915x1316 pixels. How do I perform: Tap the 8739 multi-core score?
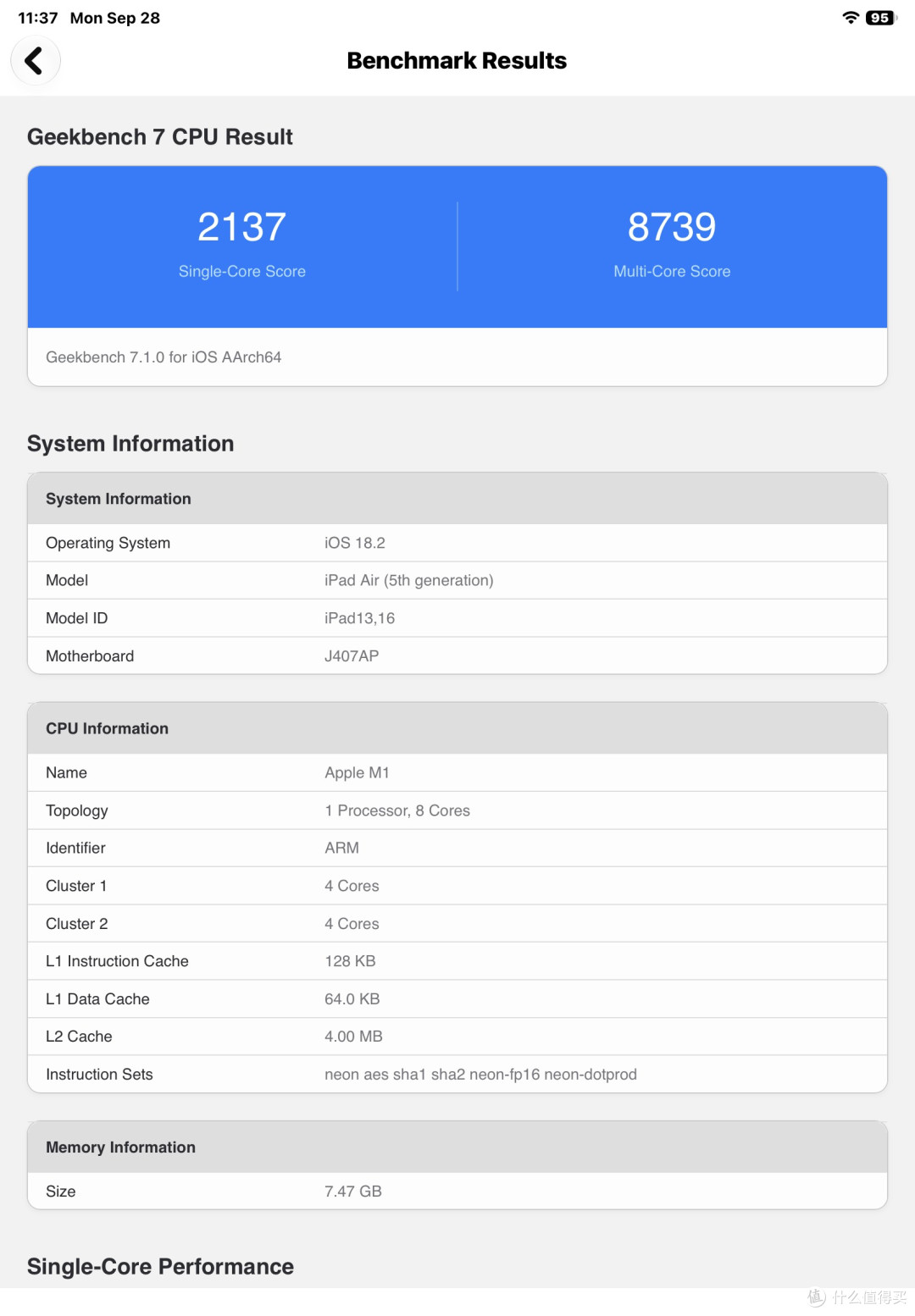coord(672,227)
